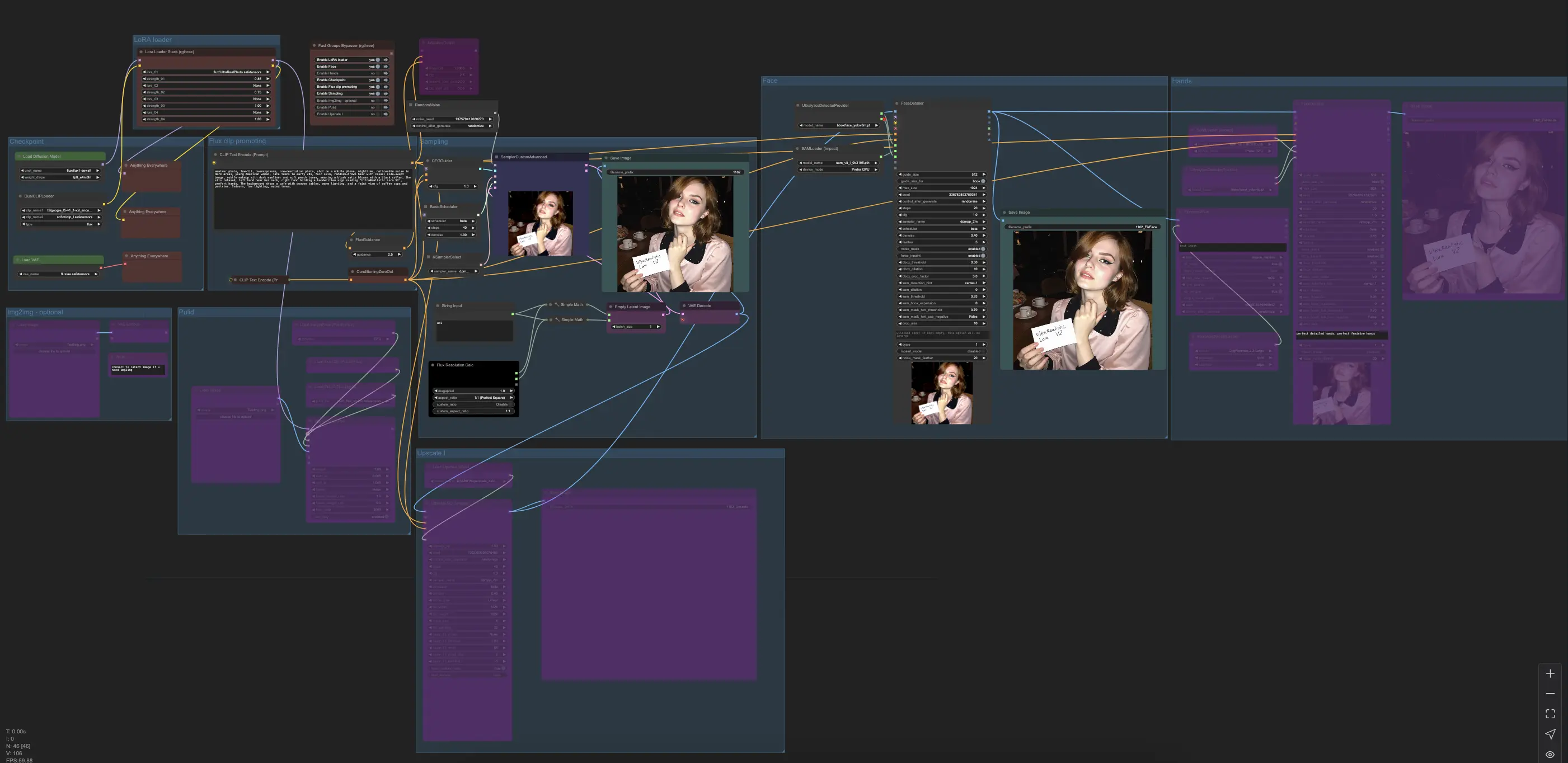Click the Load VAE node title
The image size is (1568, 763).
tap(30, 260)
